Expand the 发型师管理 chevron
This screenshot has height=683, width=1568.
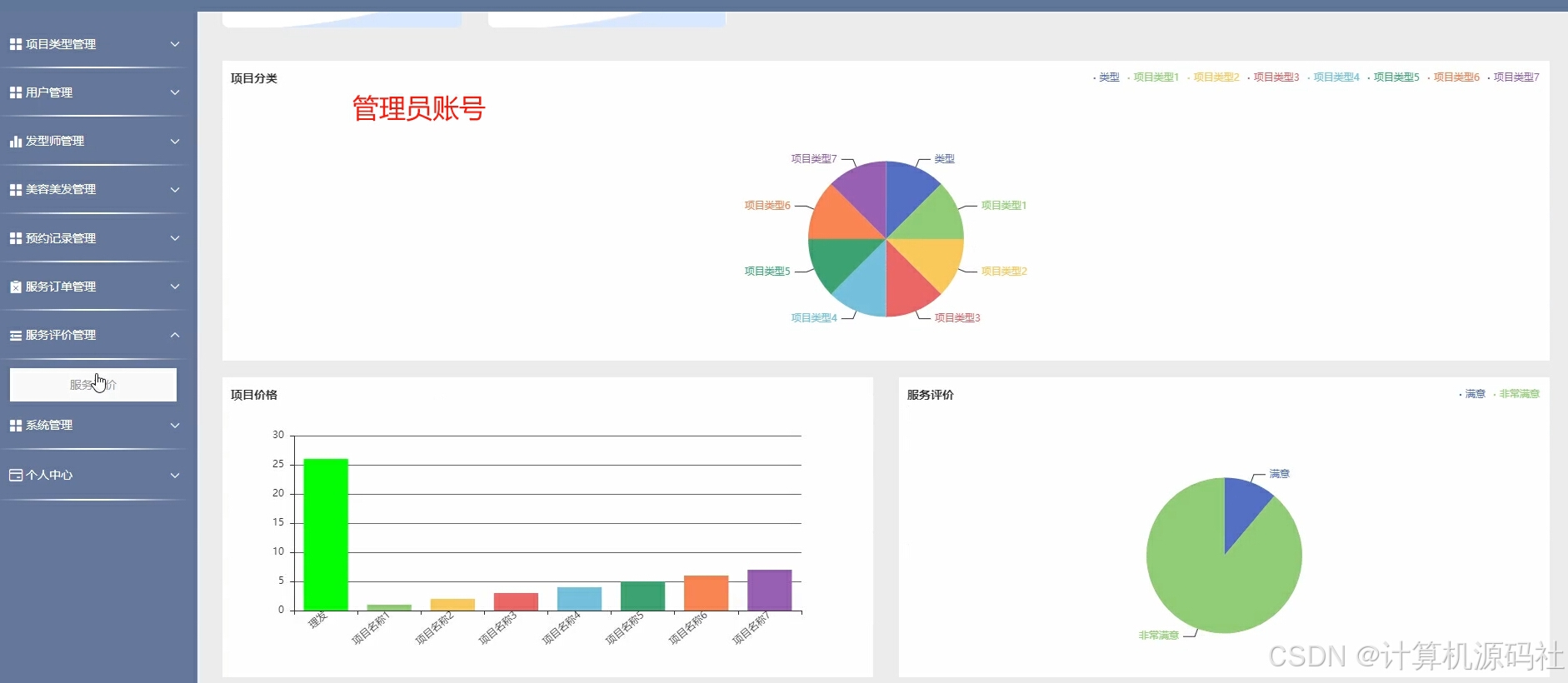click(x=175, y=142)
